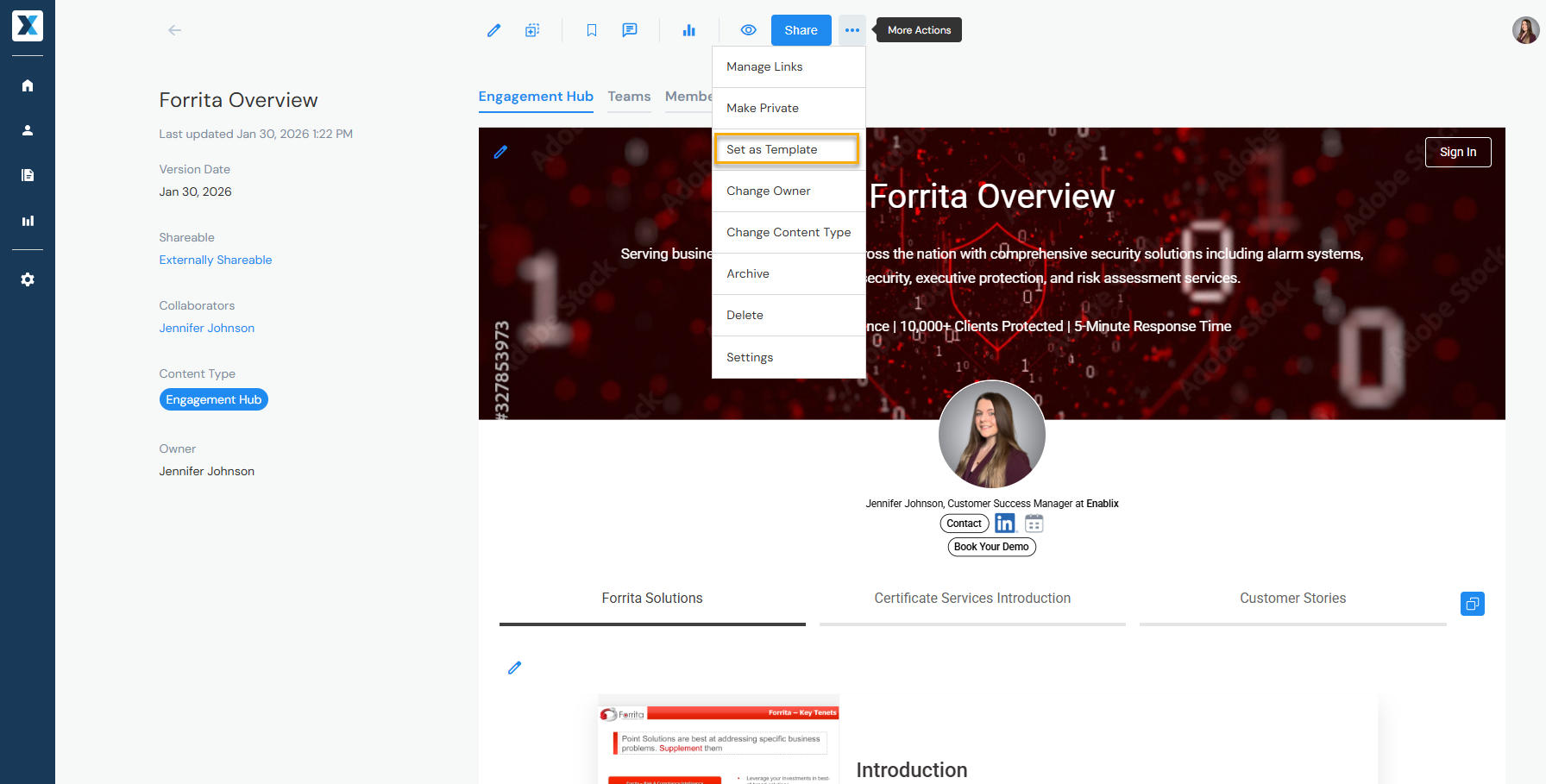Open Settings from More Actions menu
1546x784 pixels.
[789, 357]
